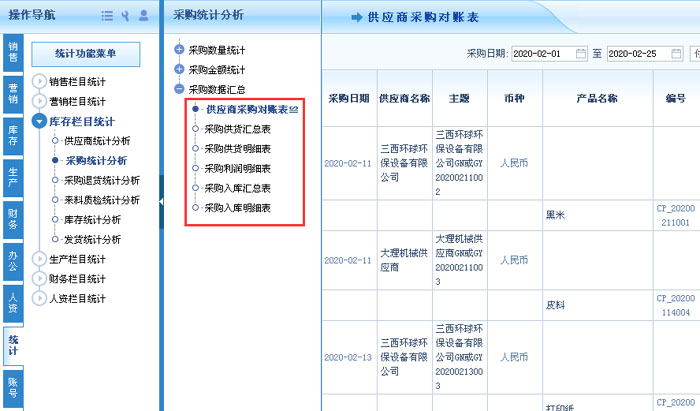The height and width of the screenshot is (411, 700).
Task: Expand 销售栏目统计 section
Action: click(x=40, y=81)
